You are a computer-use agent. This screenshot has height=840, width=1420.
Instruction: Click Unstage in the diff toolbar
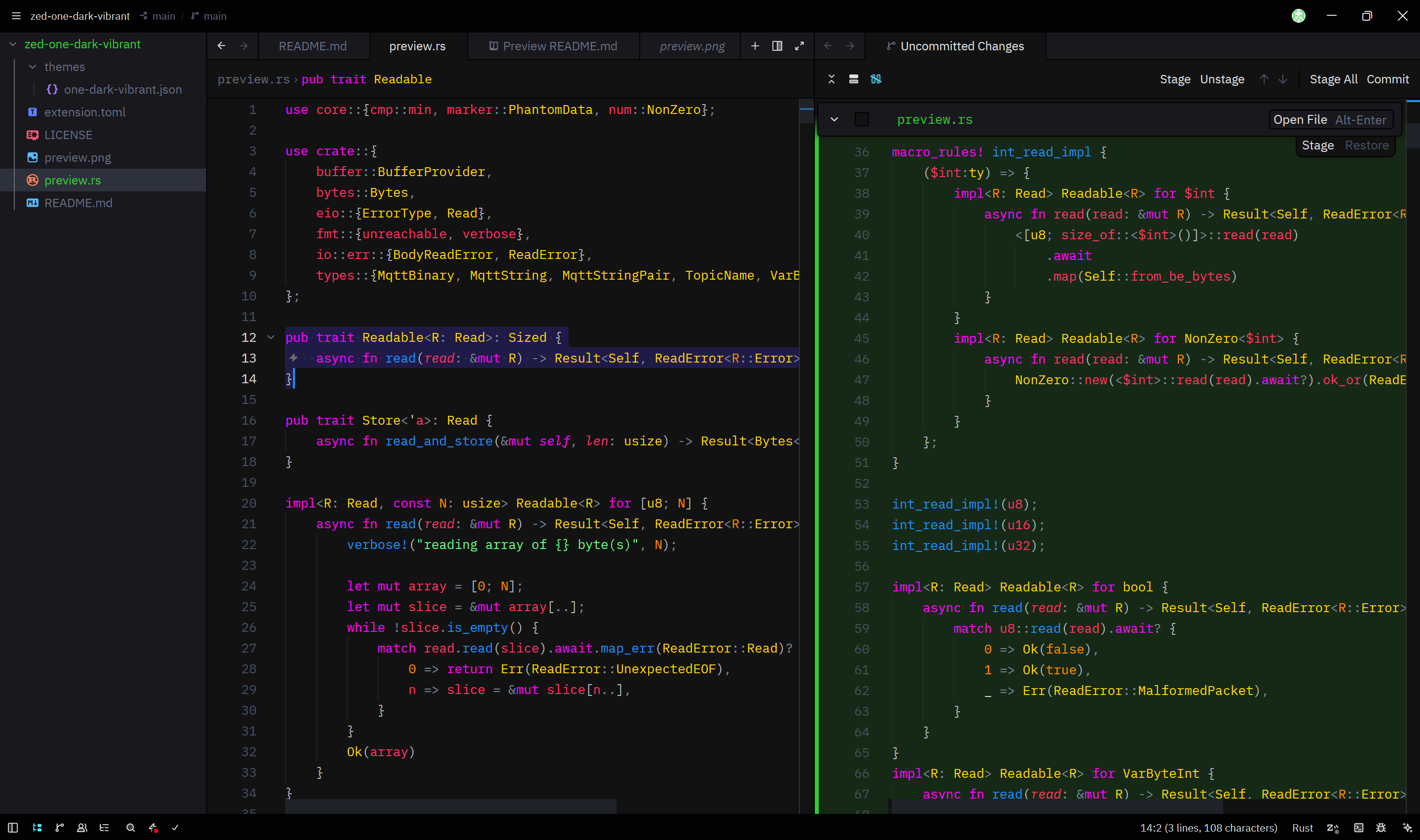1222,79
